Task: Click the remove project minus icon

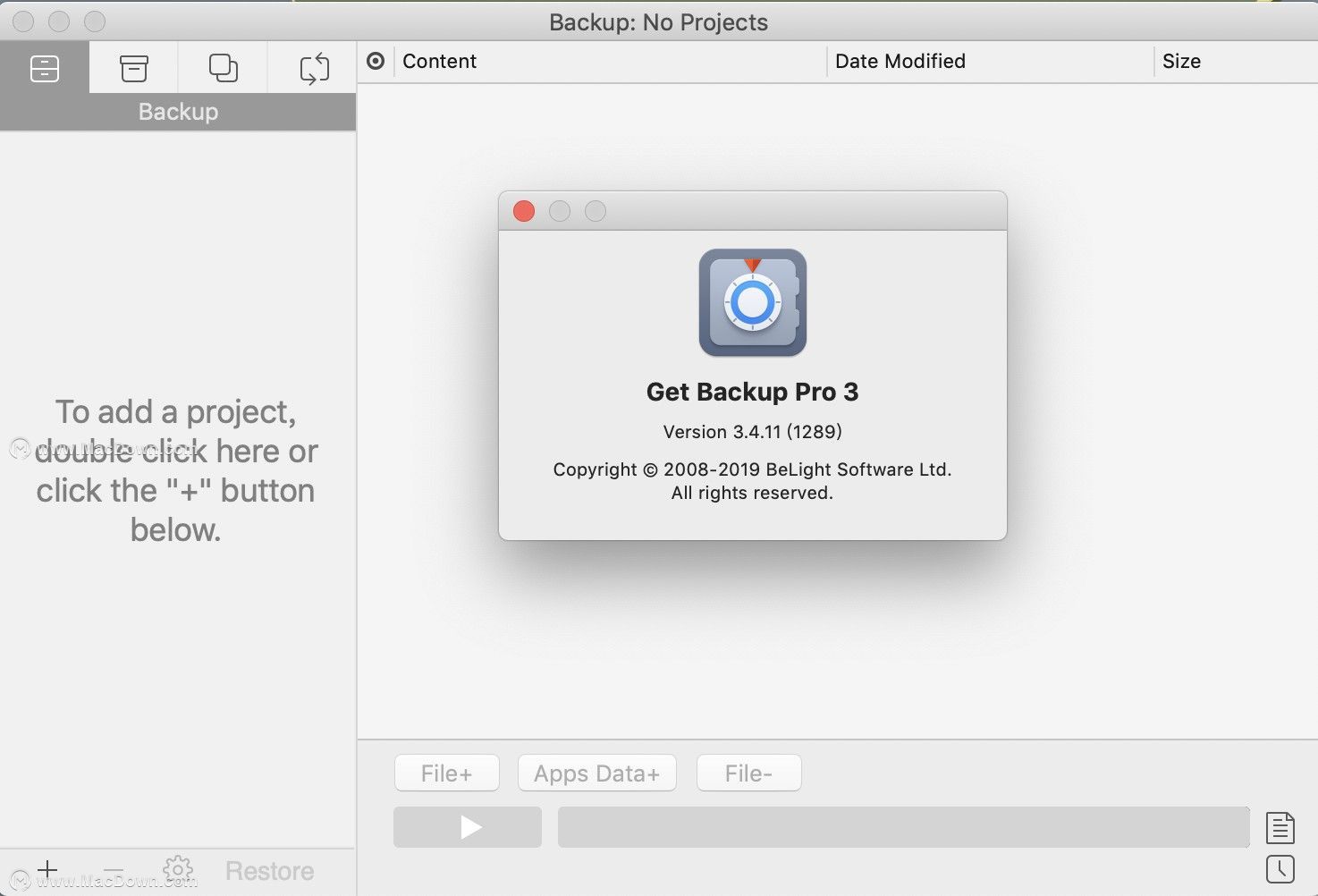Action: [x=114, y=869]
